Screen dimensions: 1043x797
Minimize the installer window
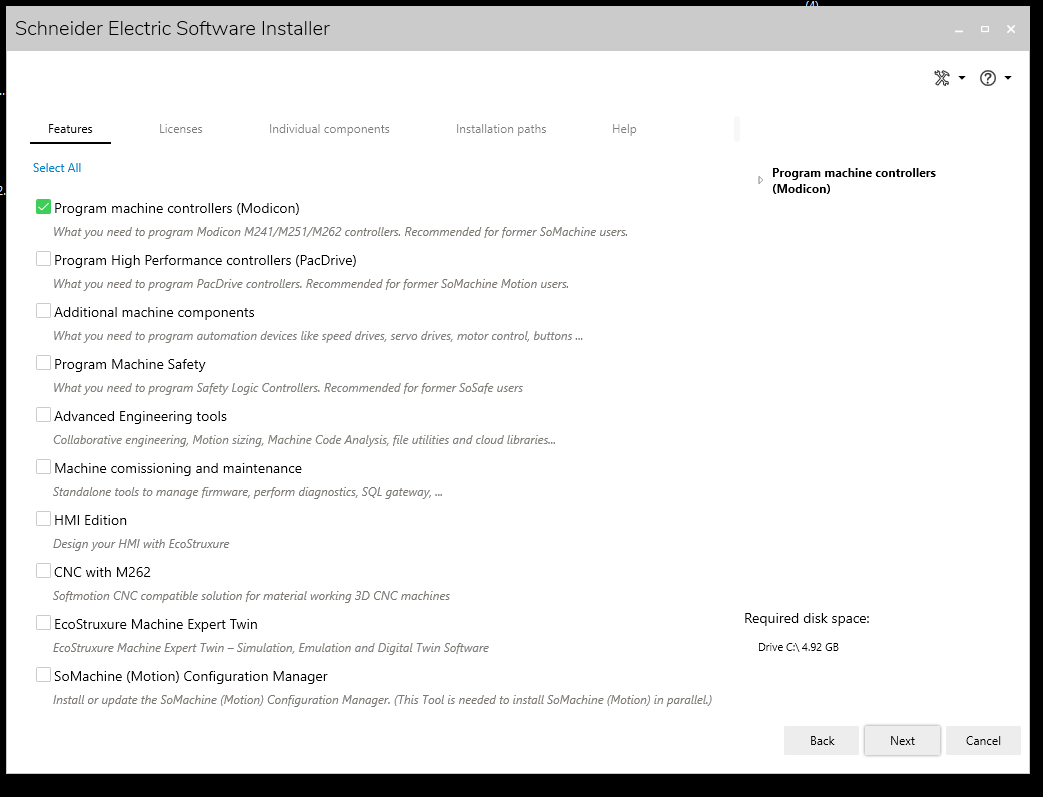pyautogui.click(x=959, y=29)
